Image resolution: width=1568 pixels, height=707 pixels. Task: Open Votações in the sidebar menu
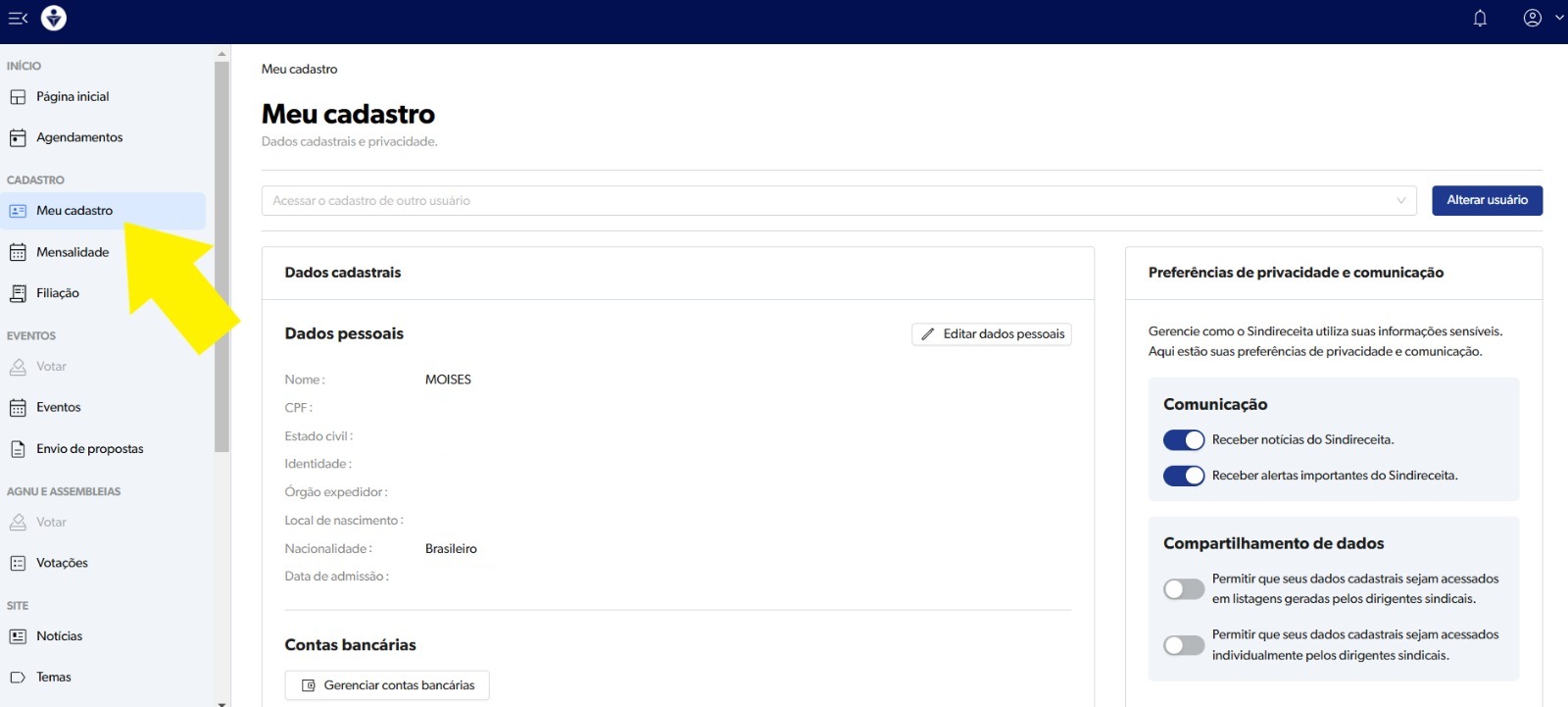click(x=62, y=563)
